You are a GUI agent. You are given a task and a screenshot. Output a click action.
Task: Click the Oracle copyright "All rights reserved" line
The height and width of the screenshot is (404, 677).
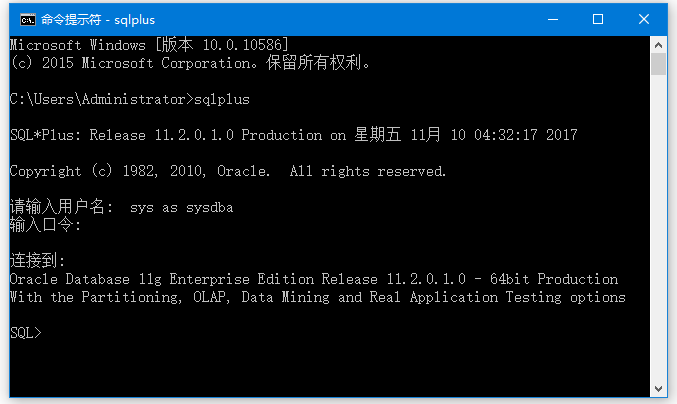(228, 171)
